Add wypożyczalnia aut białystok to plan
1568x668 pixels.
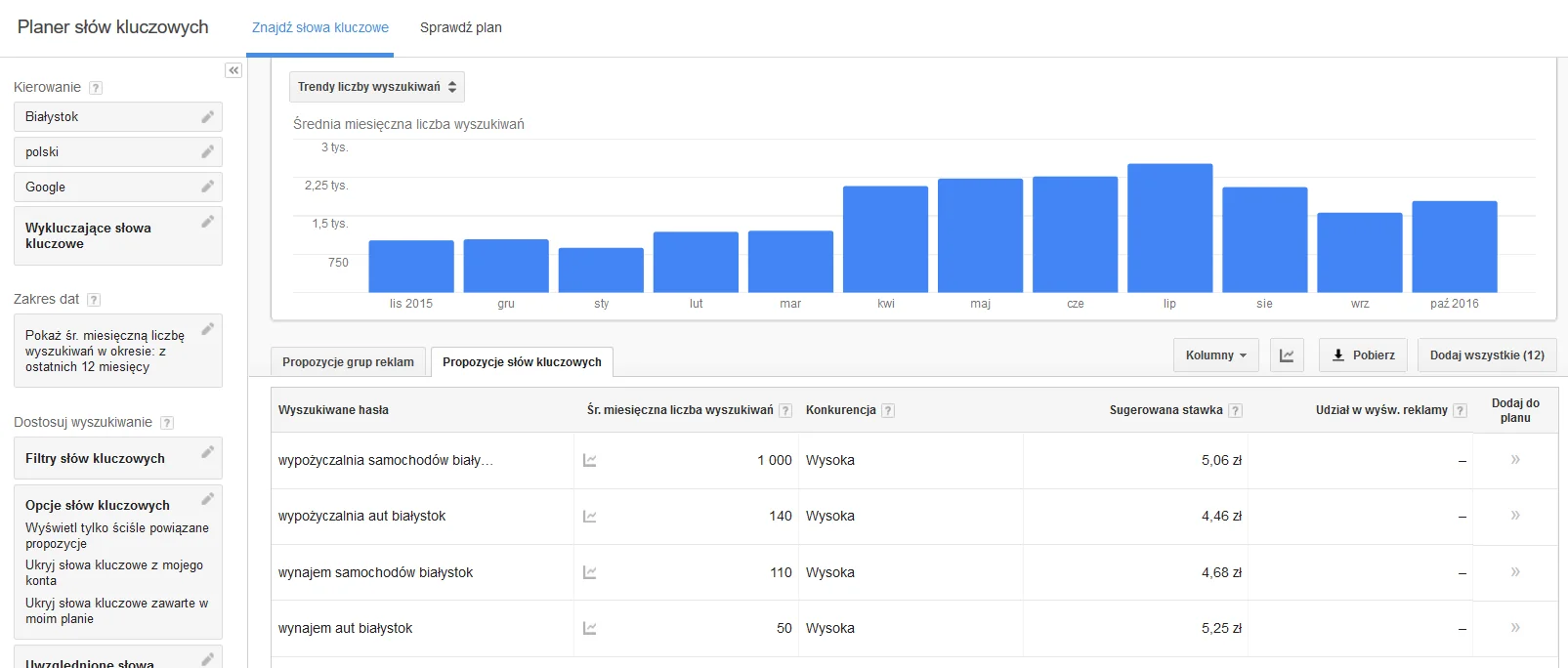pos(1515,516)
